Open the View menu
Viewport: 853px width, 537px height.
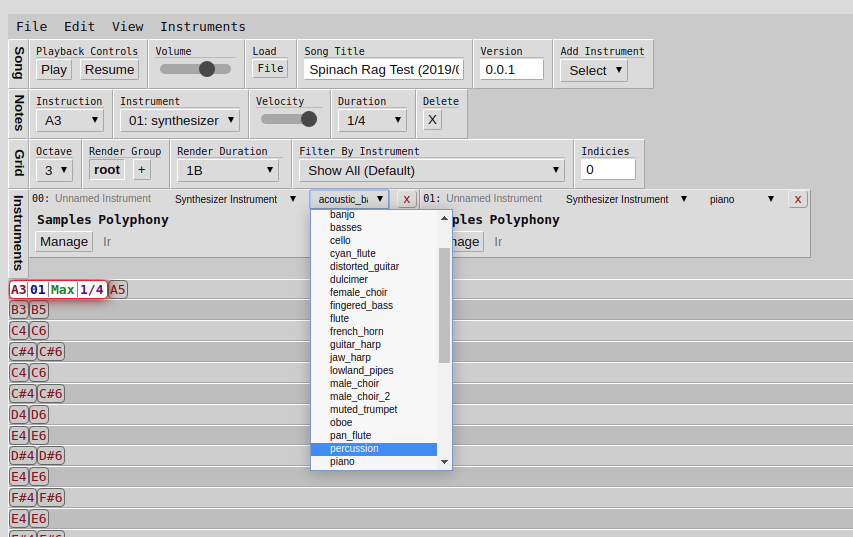128,27
